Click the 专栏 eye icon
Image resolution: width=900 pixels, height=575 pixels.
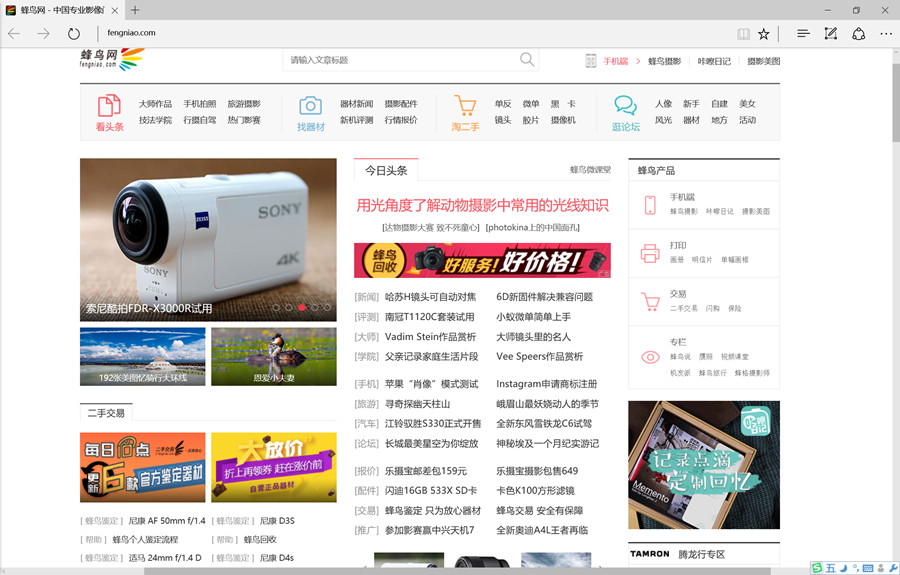tap(650, 358)
